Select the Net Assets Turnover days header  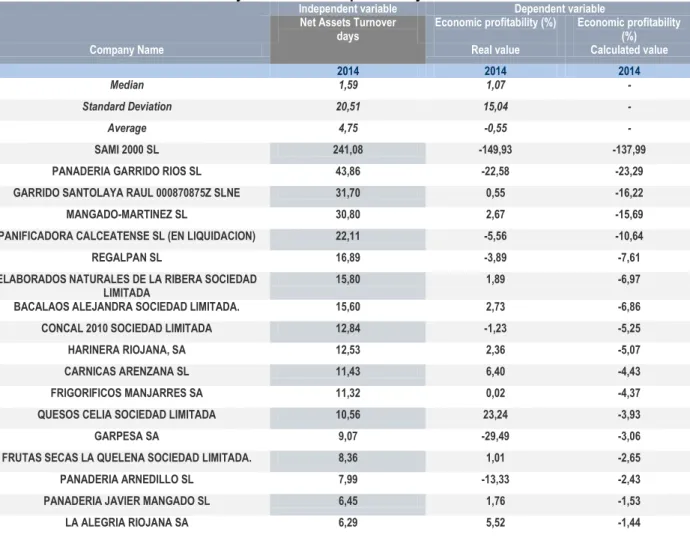click(x=348, y=29)
